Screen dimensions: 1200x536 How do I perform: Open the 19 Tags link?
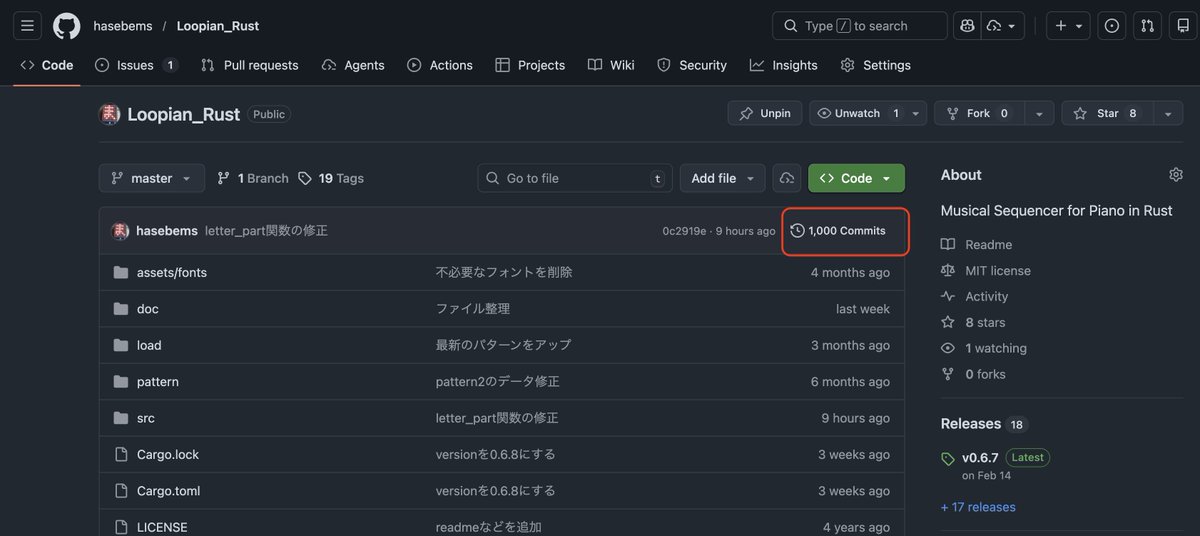331,178
